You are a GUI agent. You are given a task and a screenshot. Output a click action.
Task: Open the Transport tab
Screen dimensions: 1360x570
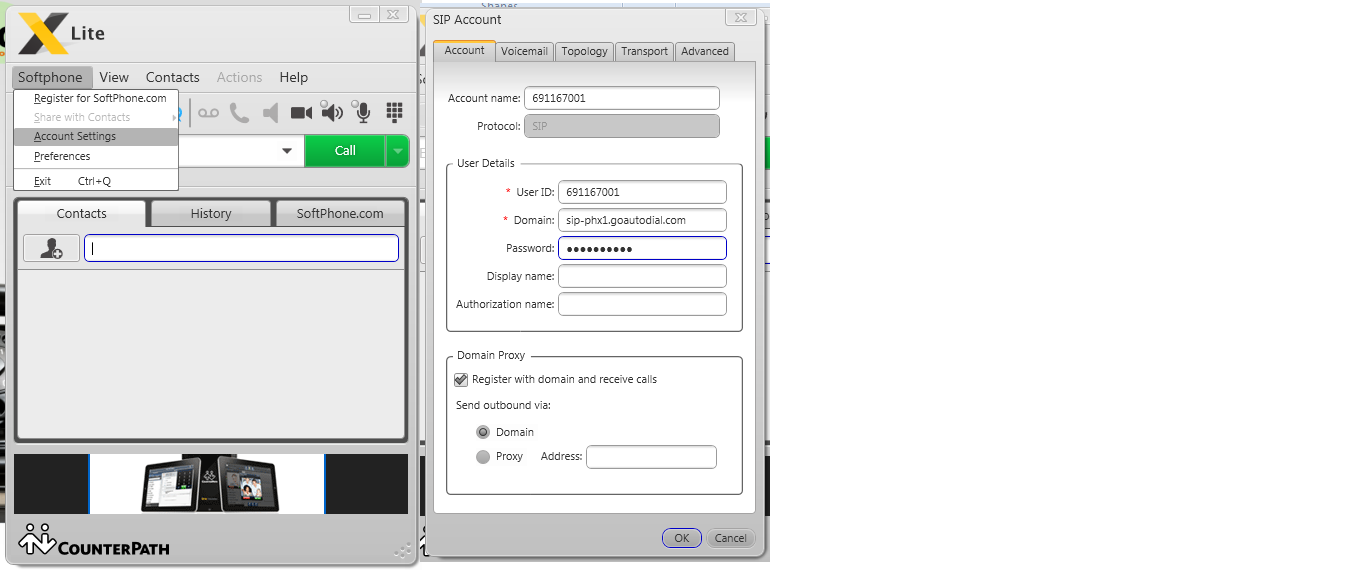pyautogui.click(x=644, y=51)
